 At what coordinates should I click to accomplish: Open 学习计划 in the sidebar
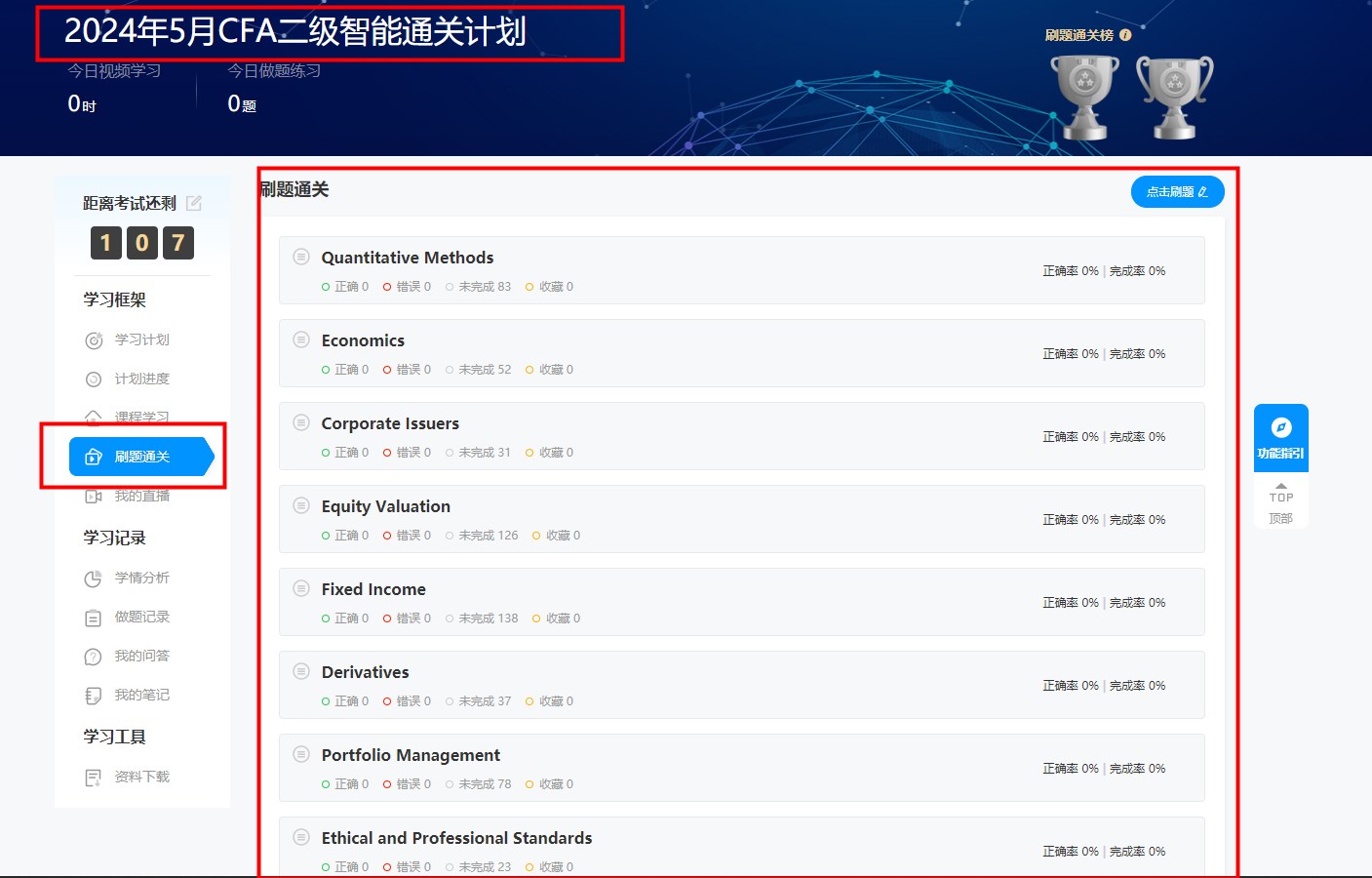pyautogui.click(x=142, y=339)
